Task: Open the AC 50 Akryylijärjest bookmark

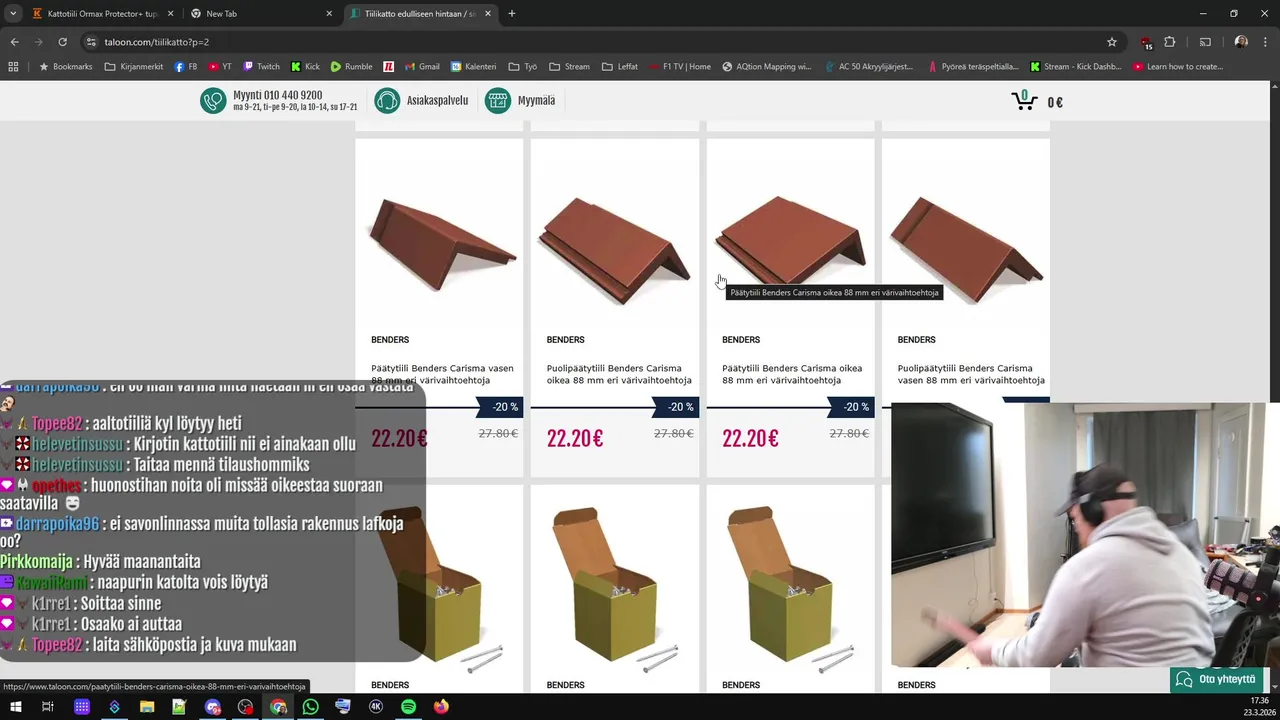Action: click(868, 67)
